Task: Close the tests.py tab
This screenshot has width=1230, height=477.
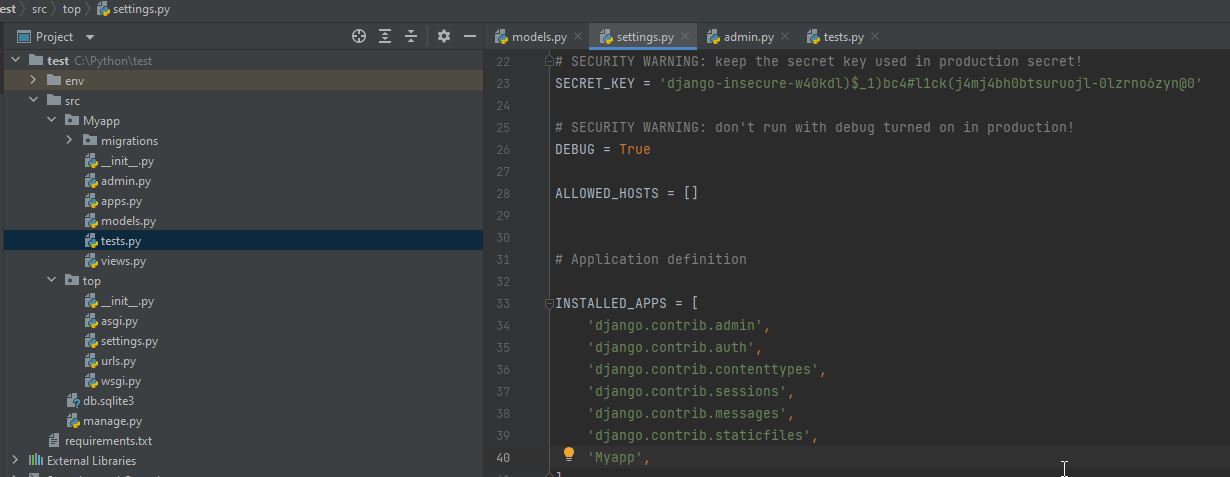Action: 875,37
